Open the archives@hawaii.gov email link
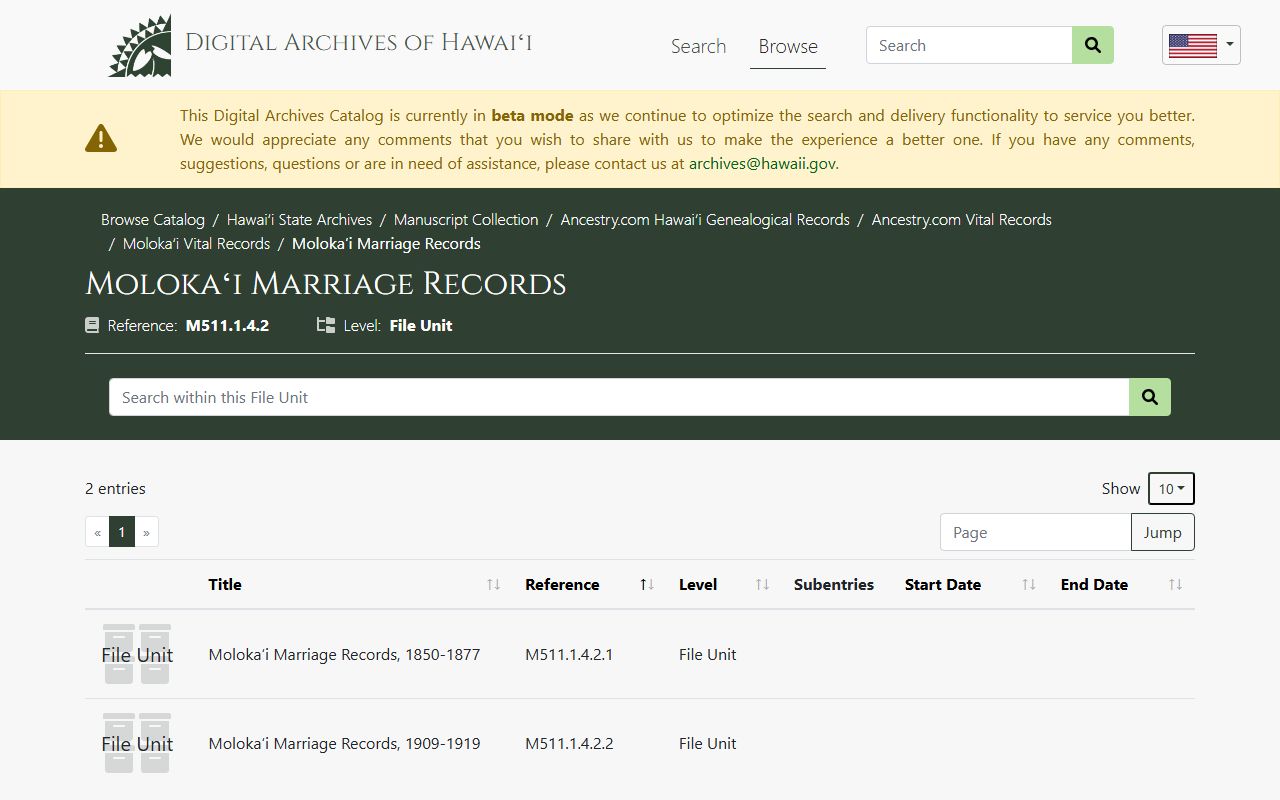Viewport: 1280px width, 800px height. (762, 163)
